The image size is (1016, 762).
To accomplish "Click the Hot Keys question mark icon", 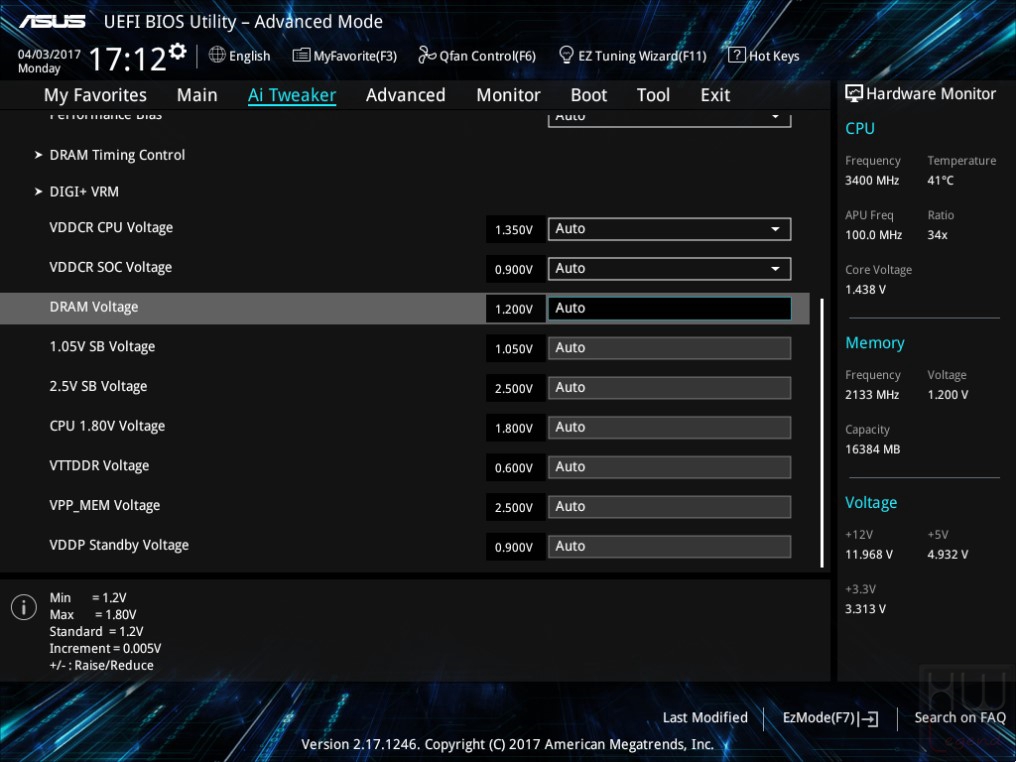I will [x=737, y=55].
